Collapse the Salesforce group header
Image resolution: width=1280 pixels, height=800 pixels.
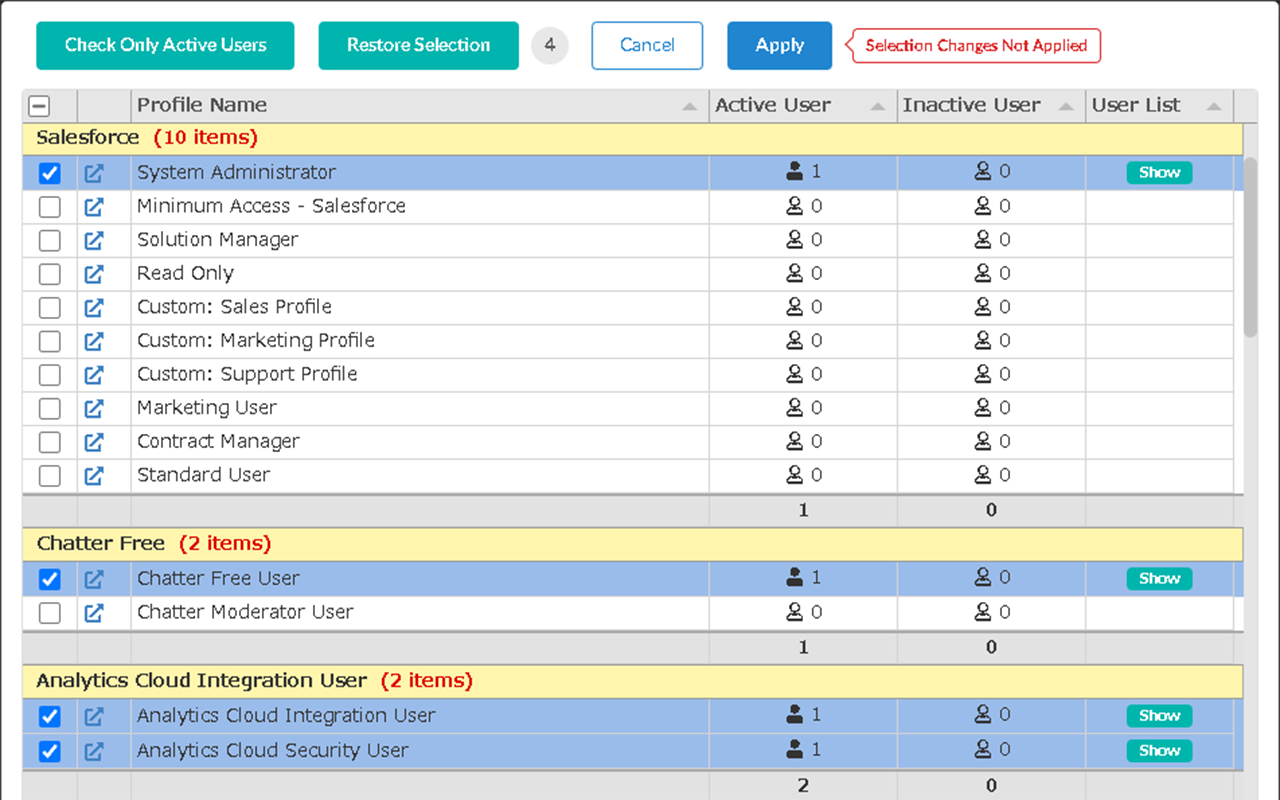click(632, 138)
